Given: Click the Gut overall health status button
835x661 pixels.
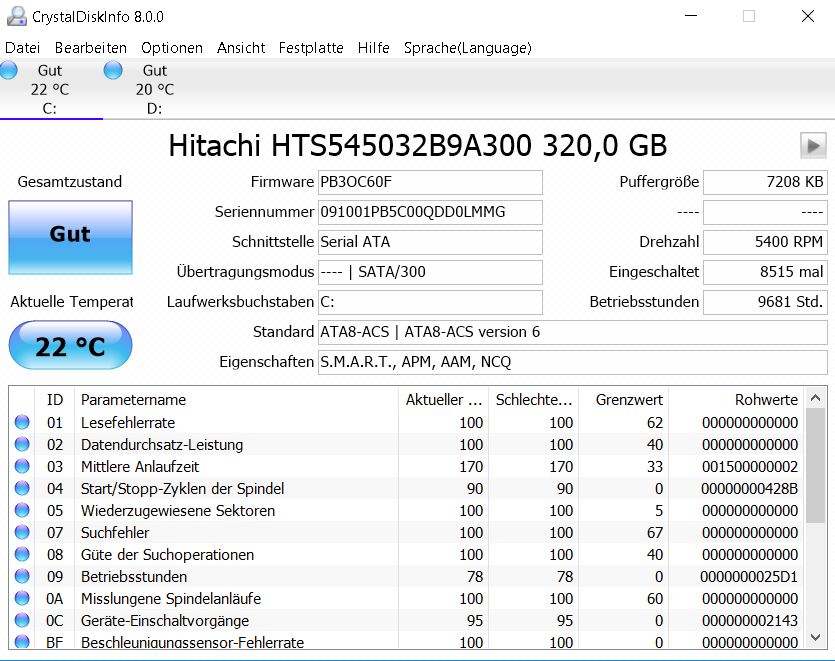Looking at the screenshot, I should (x=70, y=238).
